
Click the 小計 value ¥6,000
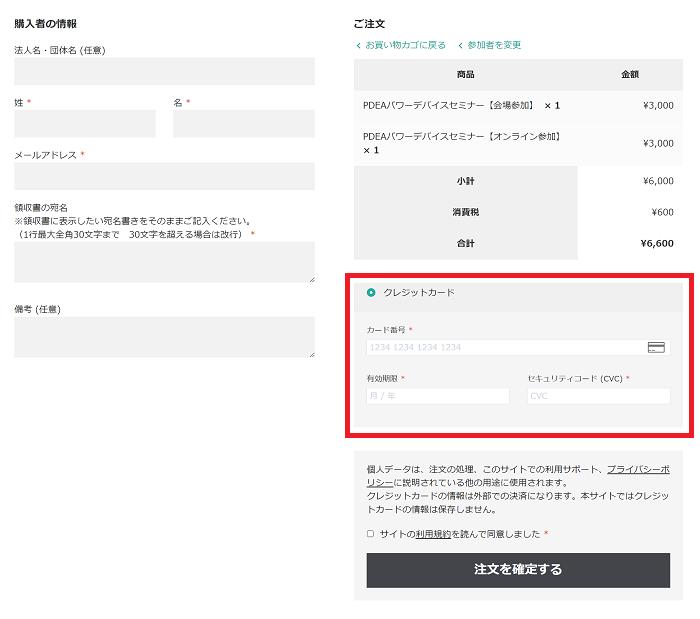coord(658,181)
